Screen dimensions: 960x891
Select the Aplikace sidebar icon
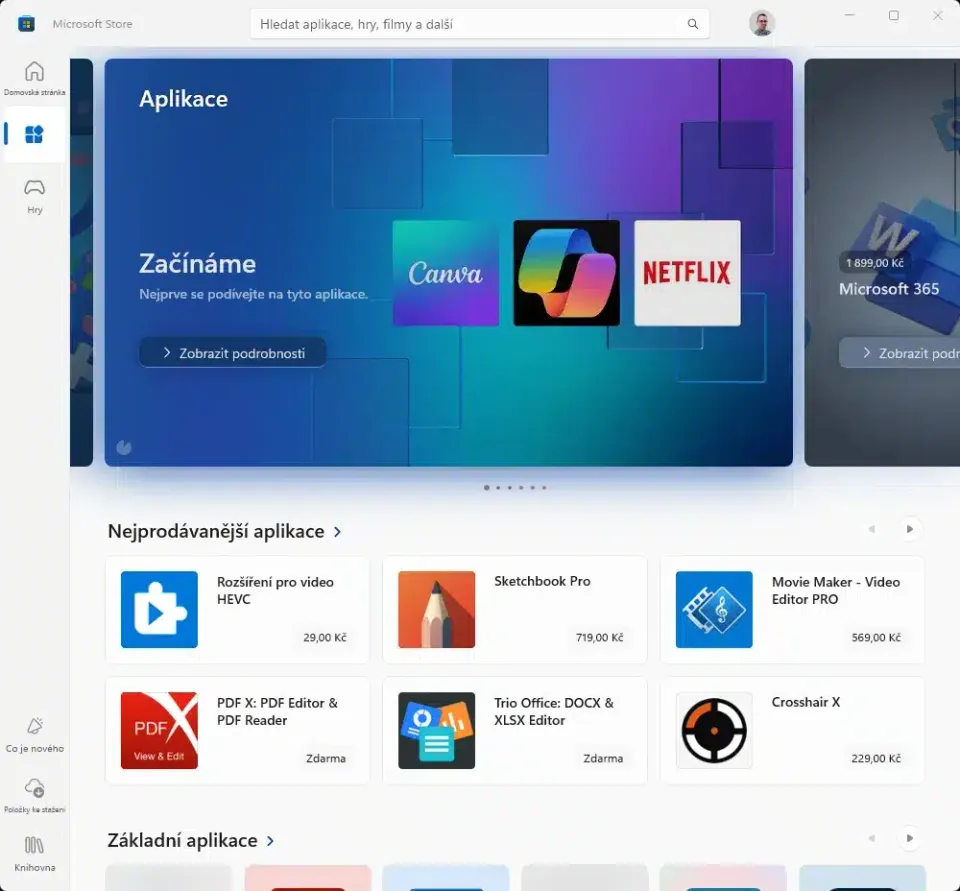pos(35,135)
